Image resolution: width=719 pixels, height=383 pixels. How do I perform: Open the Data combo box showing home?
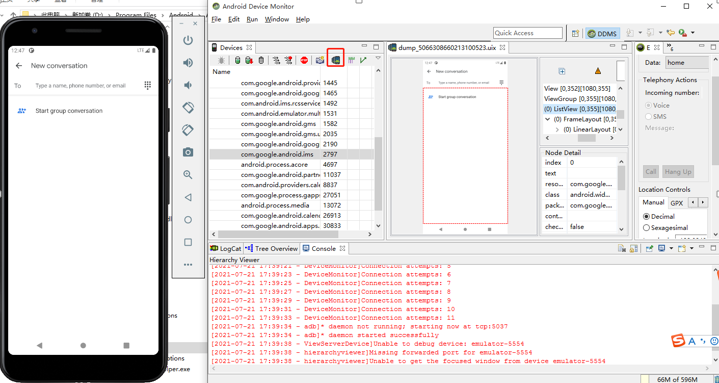[x=687, y=63]
